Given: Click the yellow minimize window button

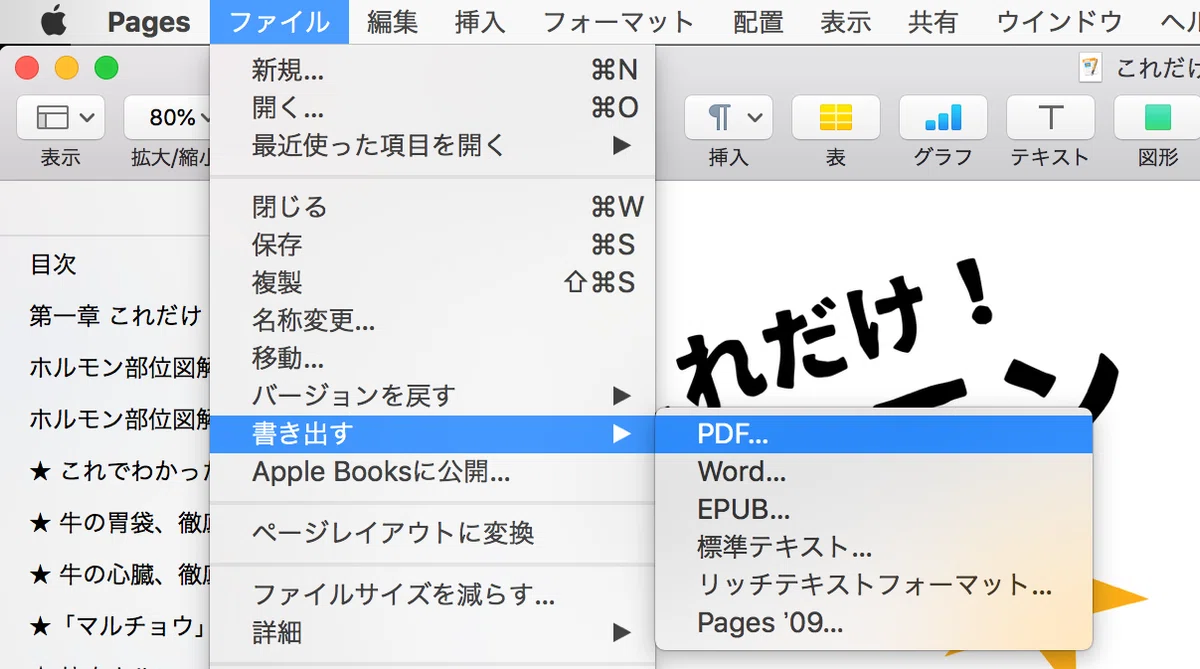Looking at the screenshot, I should click(66, 68).
